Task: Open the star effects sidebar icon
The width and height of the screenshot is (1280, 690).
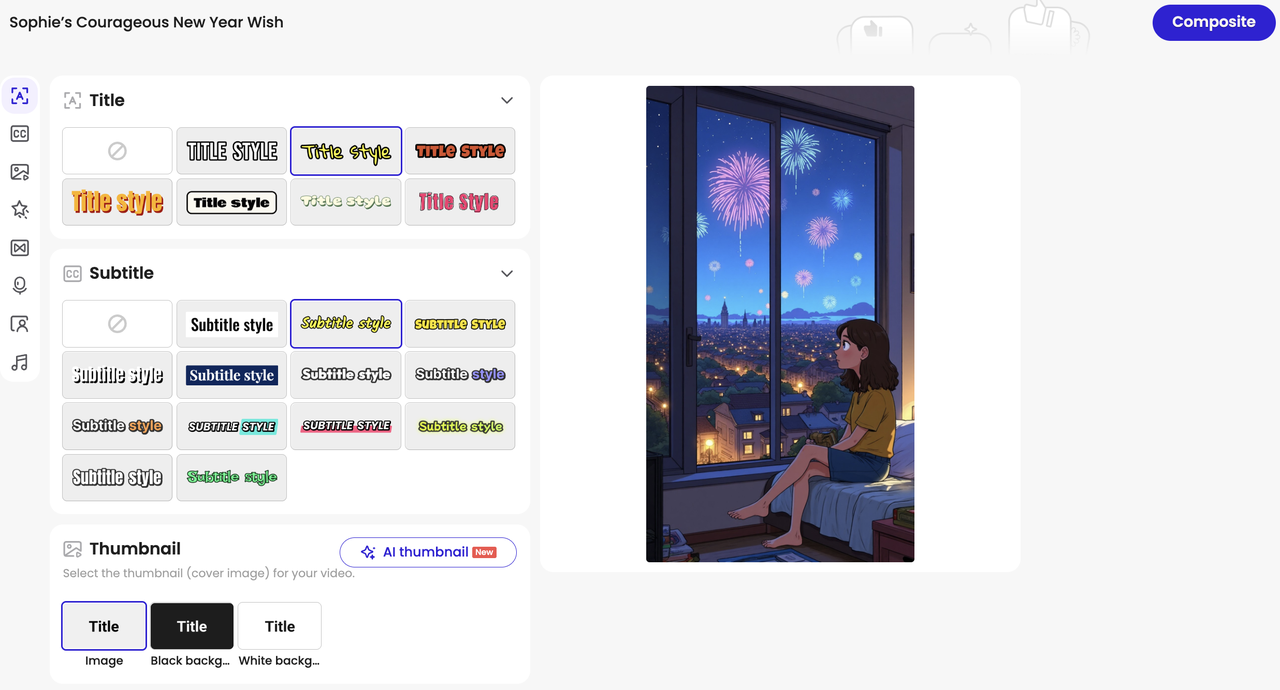Action: coord(20,210)
